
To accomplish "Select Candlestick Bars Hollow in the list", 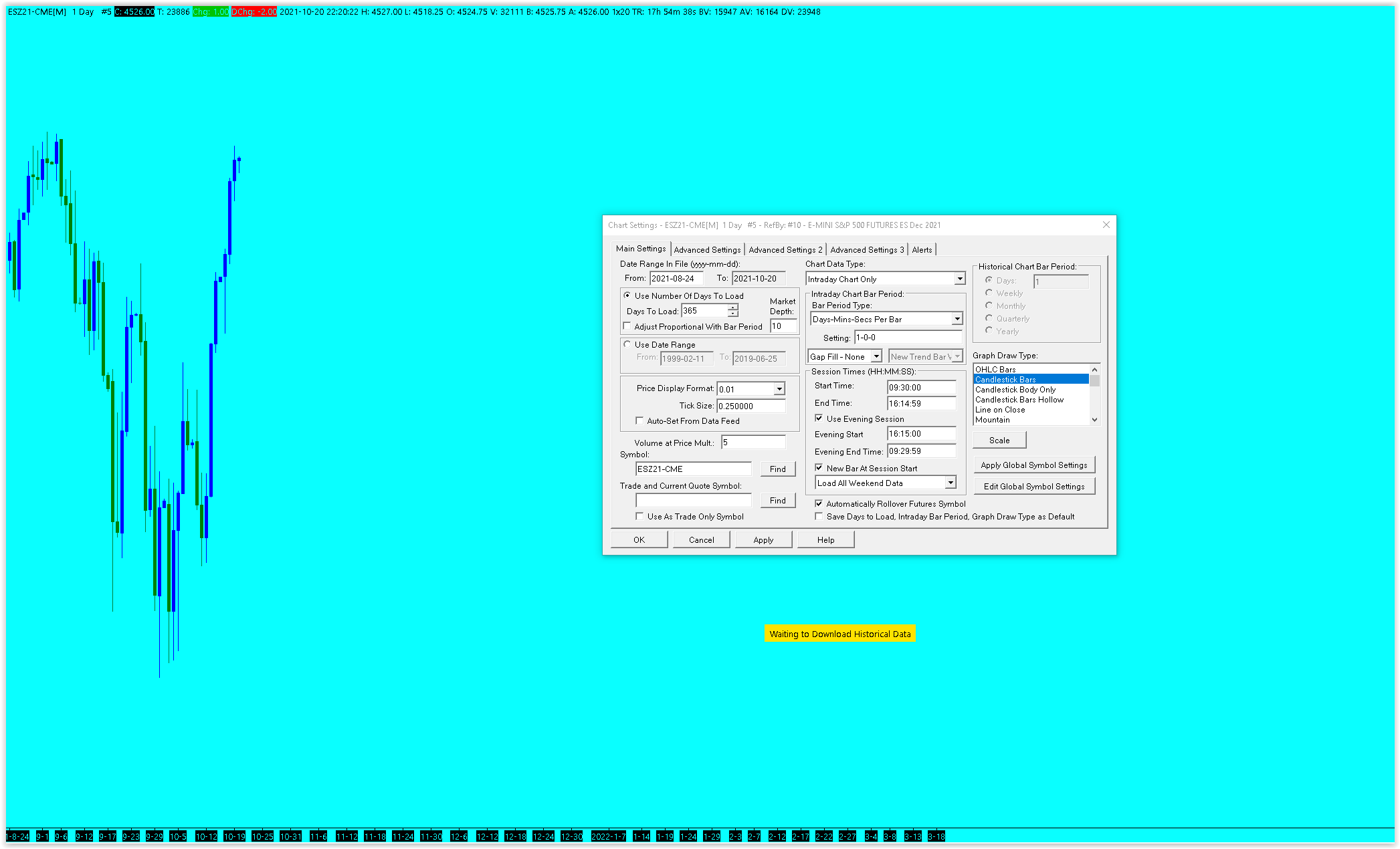I will click(x=1019, y=400).
